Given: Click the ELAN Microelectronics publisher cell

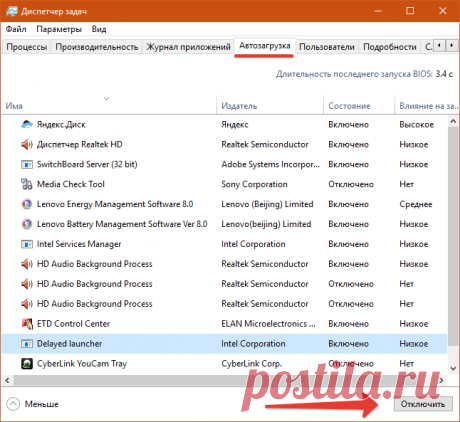Looking at the screenshot, I should pos(268,324).
